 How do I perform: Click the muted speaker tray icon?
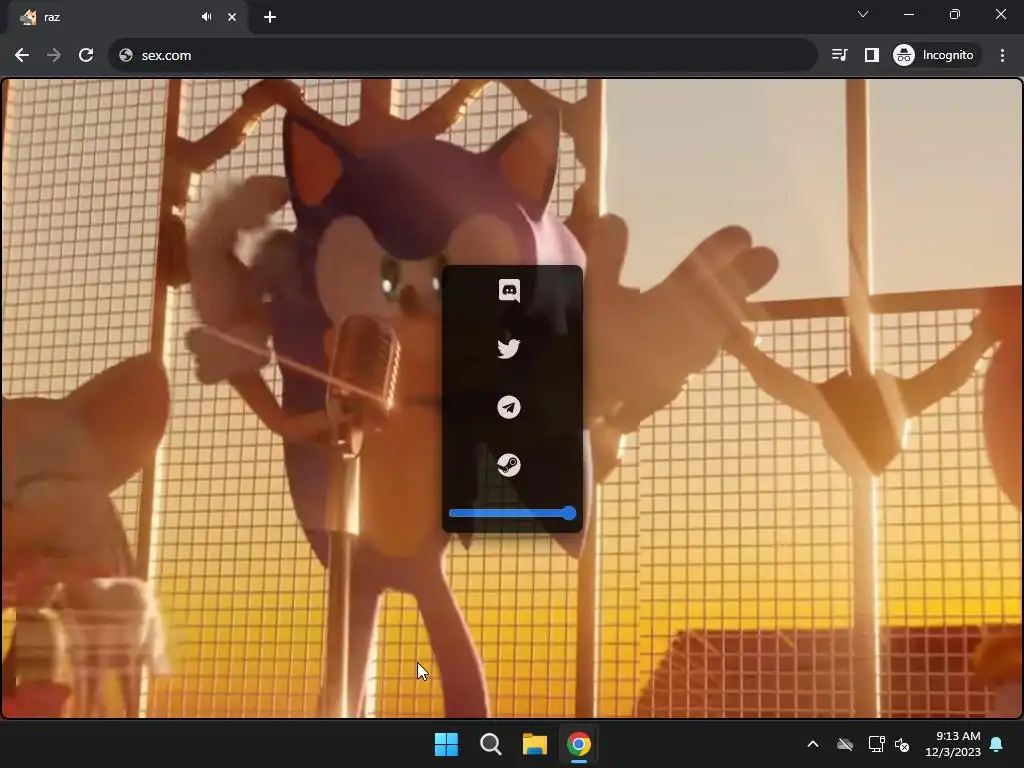903,744
